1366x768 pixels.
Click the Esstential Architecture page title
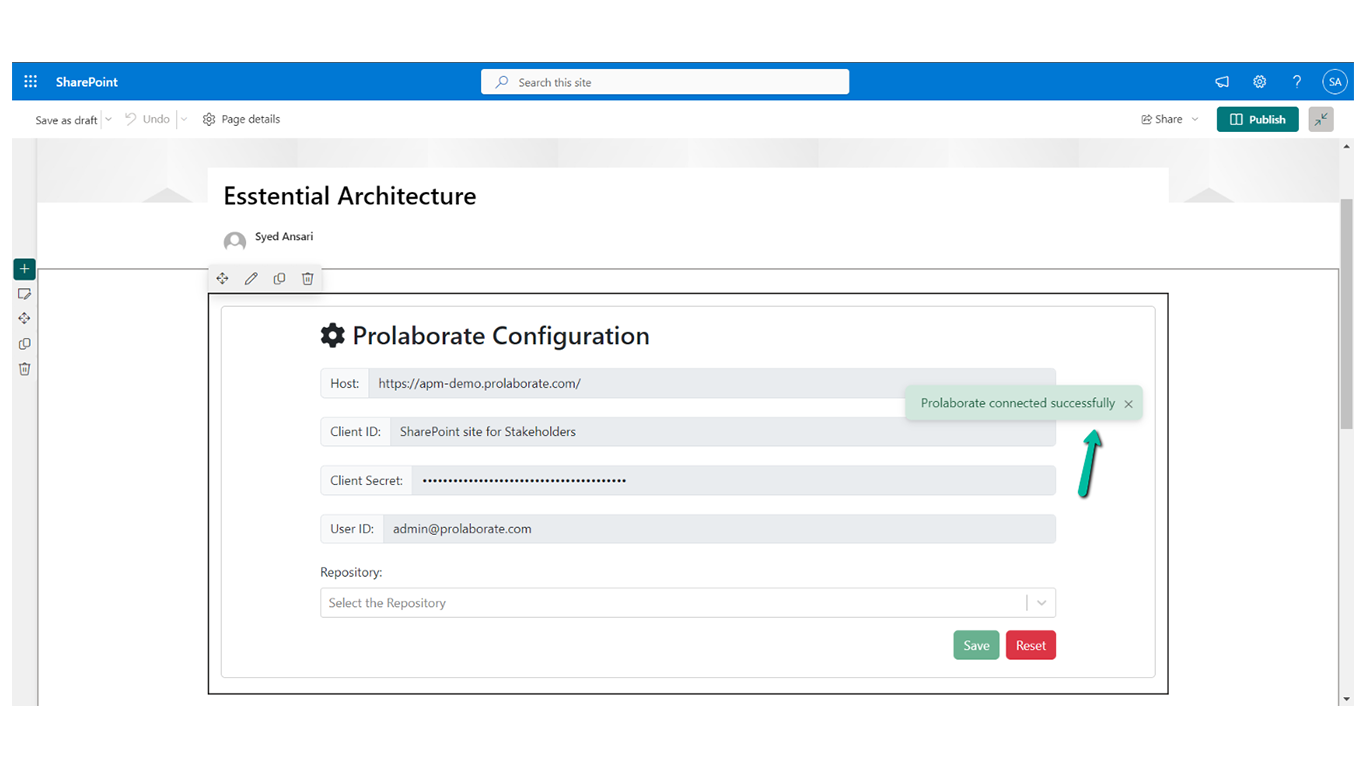pyautogui.click(x=350, y=196)
